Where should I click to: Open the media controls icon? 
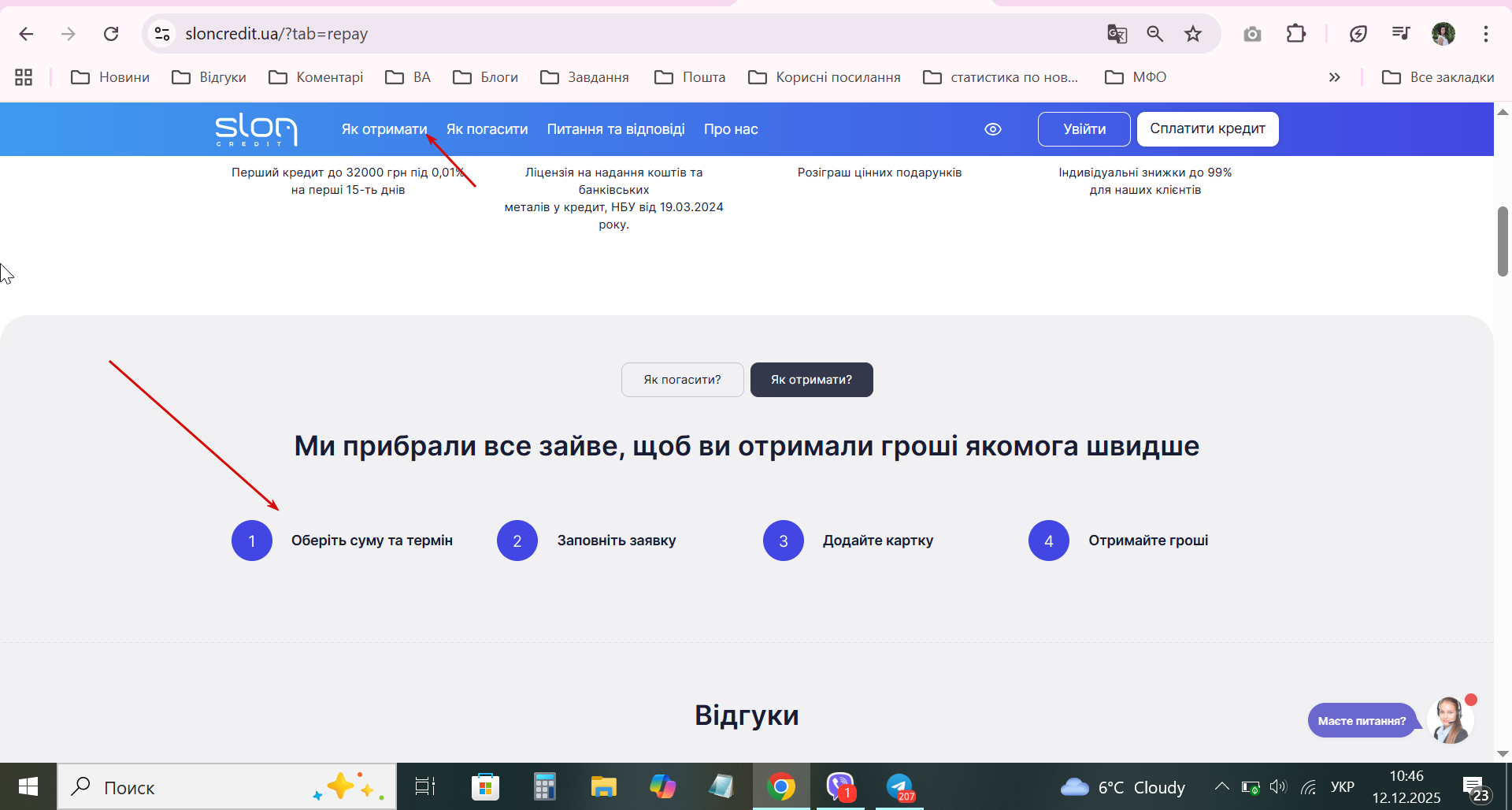click(1400, 34)
